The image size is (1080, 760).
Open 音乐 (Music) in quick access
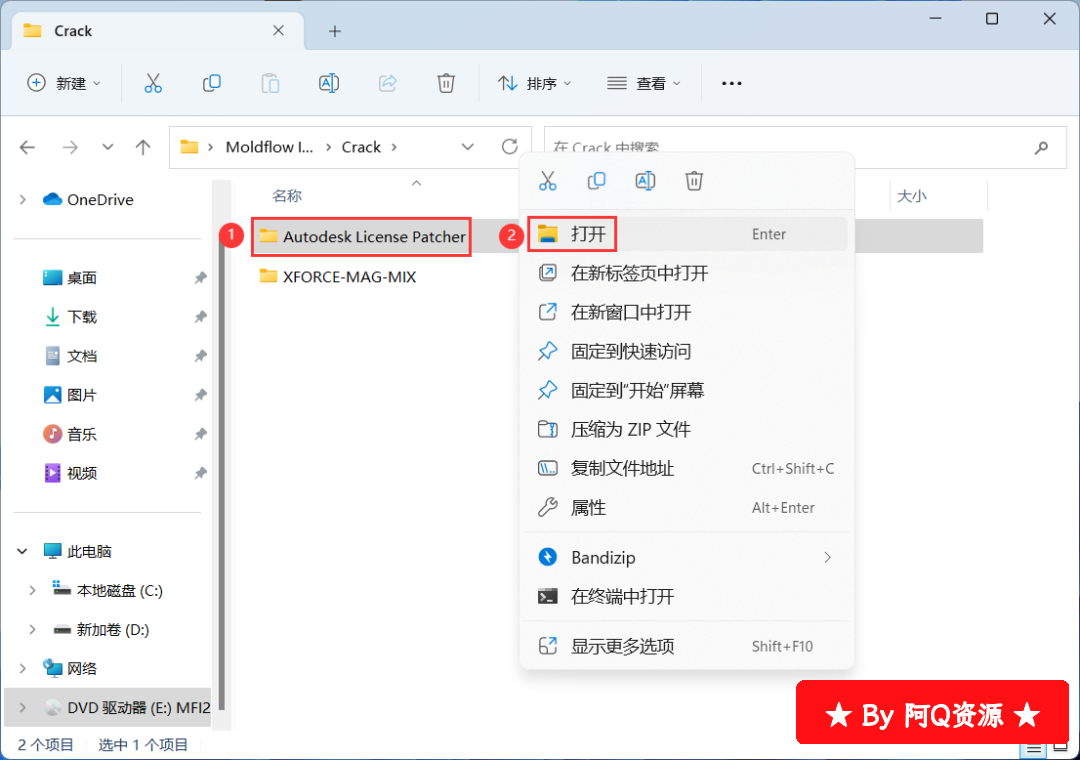coord(81,435)
